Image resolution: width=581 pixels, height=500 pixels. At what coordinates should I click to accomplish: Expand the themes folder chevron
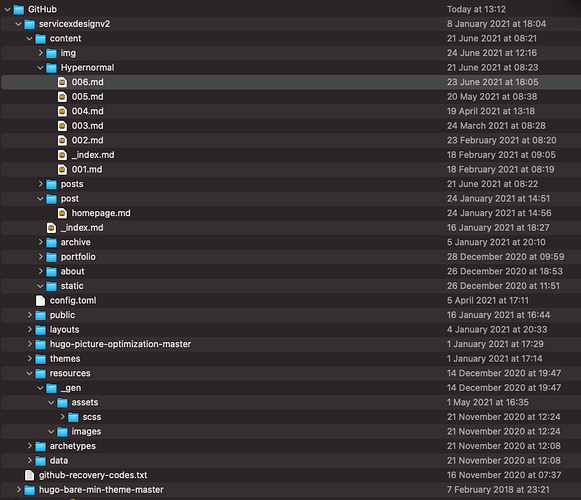coord(29,359)
